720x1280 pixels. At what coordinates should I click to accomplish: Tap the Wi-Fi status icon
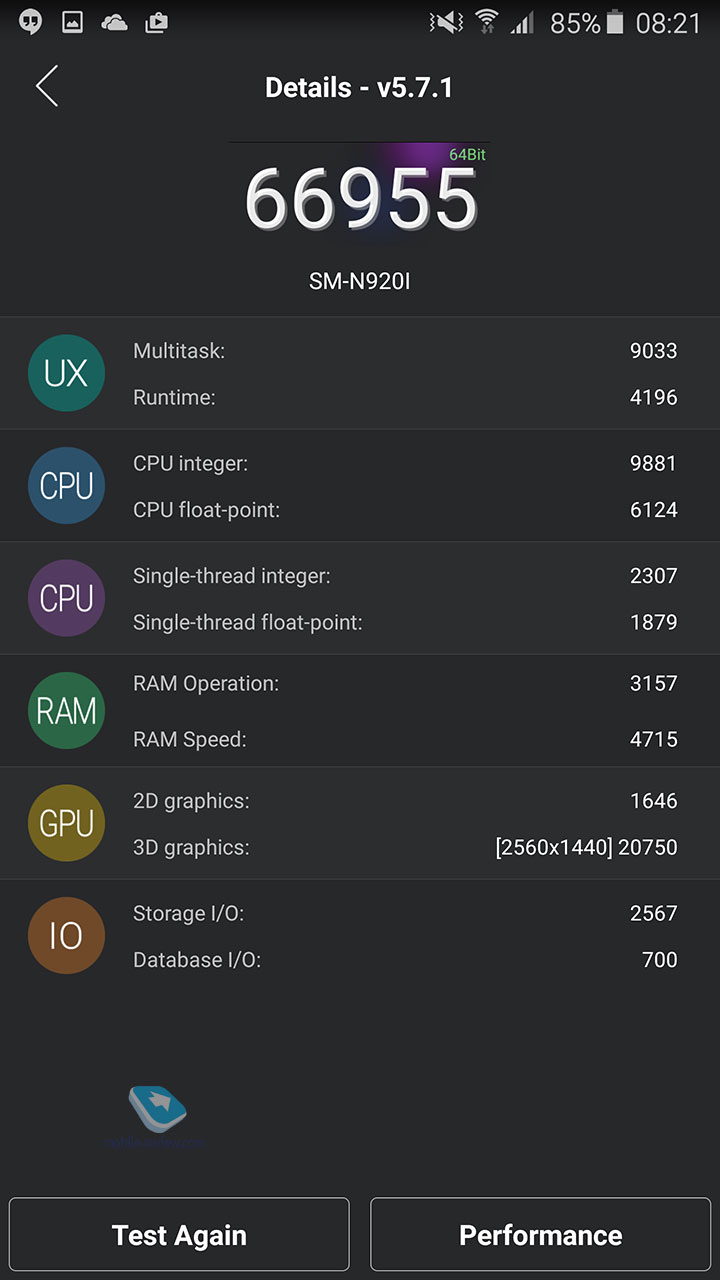click(487, 22)
